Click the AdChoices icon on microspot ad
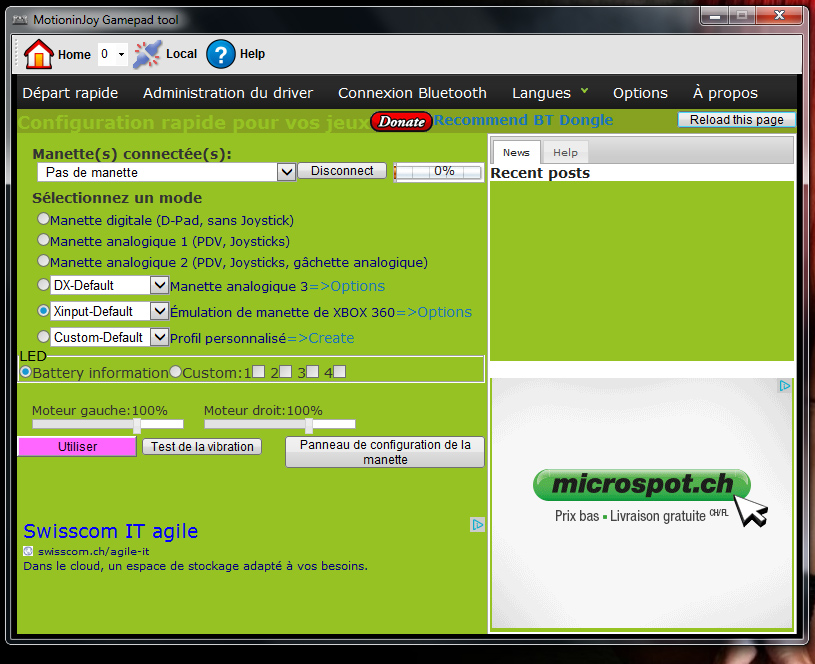This screenshot has height=664, width=815. (x=785, y=386)
